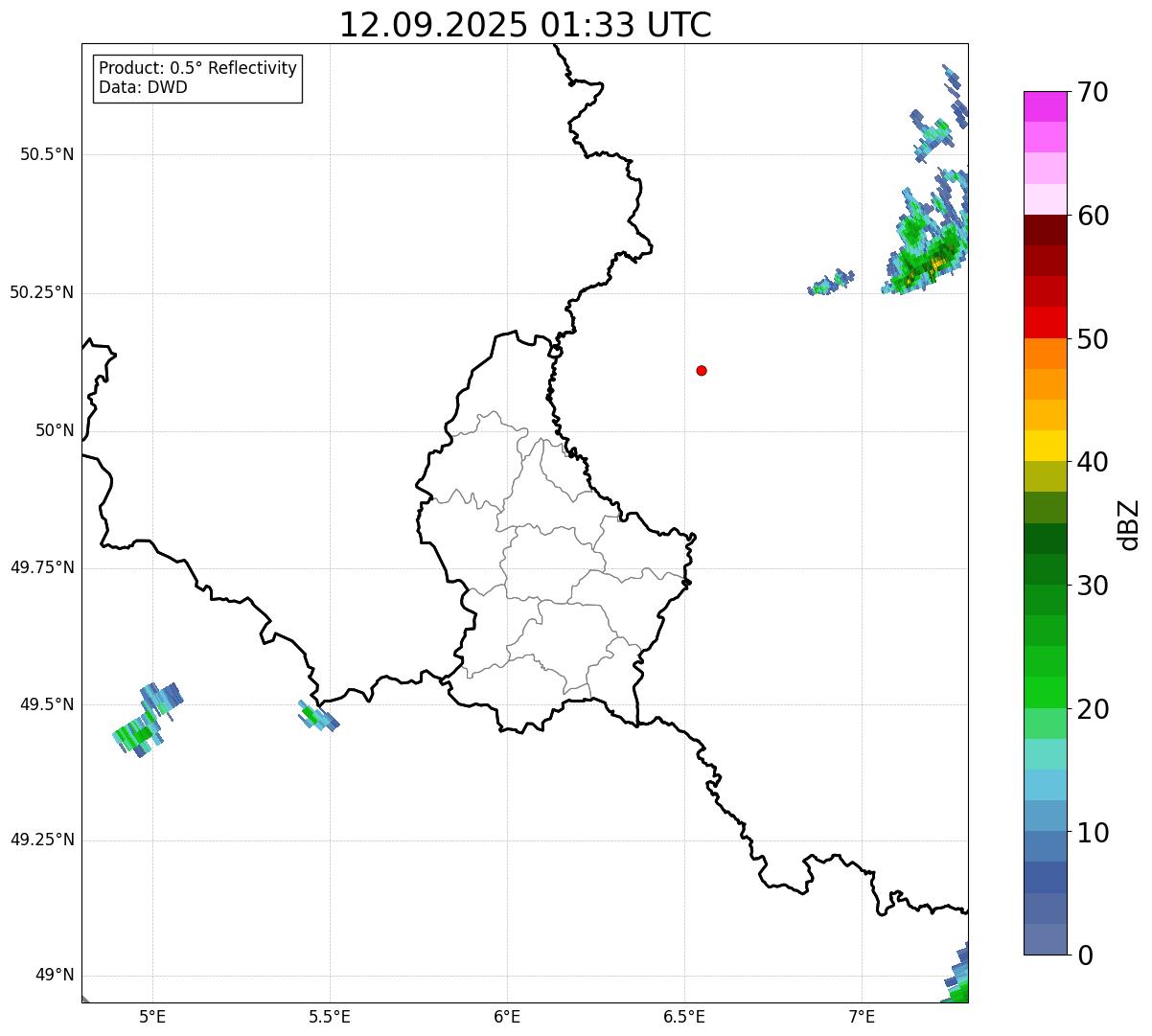
Task: Click the 7°E longitude label
Action: [862, 1016]
